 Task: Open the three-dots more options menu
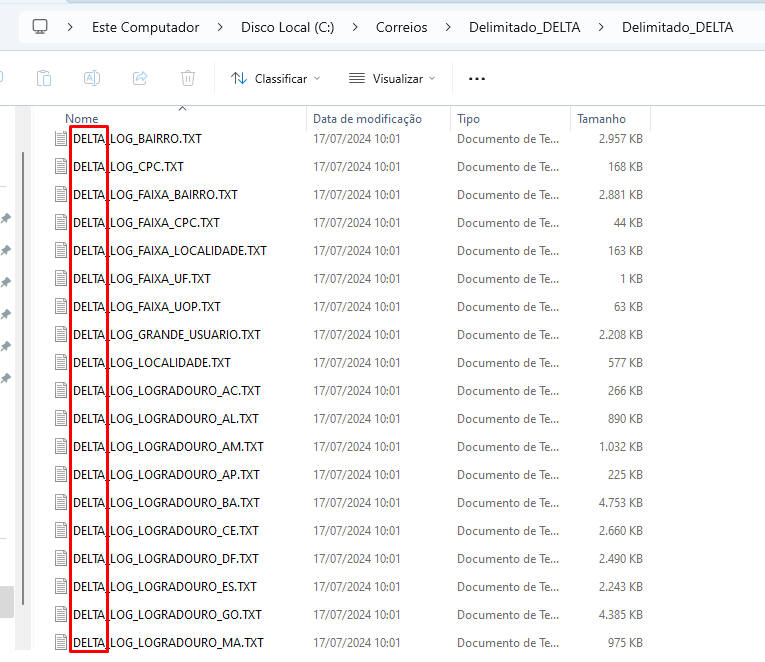click(477, 79)
